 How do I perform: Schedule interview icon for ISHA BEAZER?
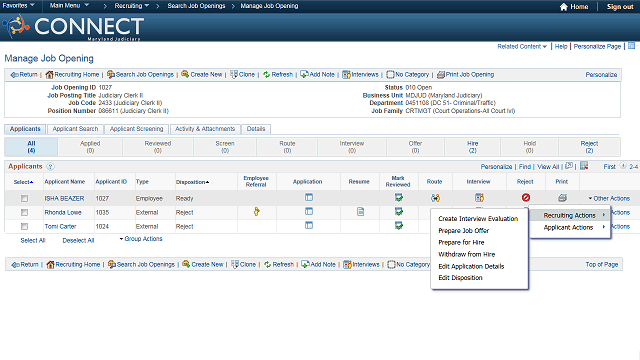479,198
